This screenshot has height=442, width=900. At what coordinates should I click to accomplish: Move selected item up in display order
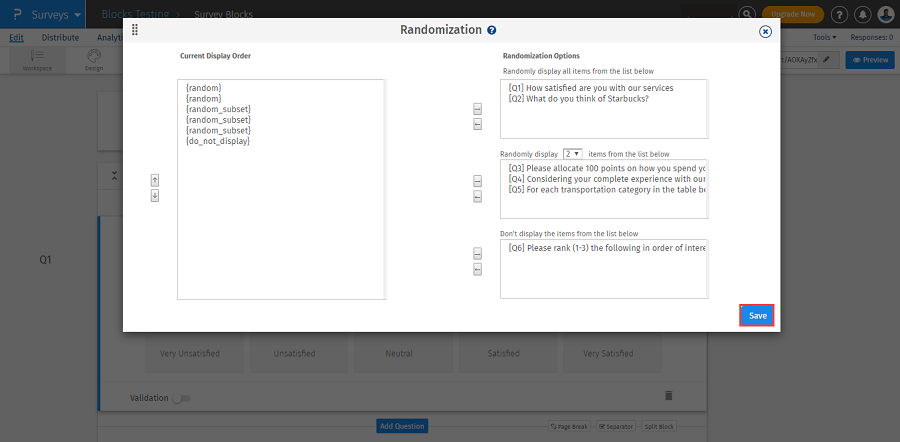coord(155,180)
